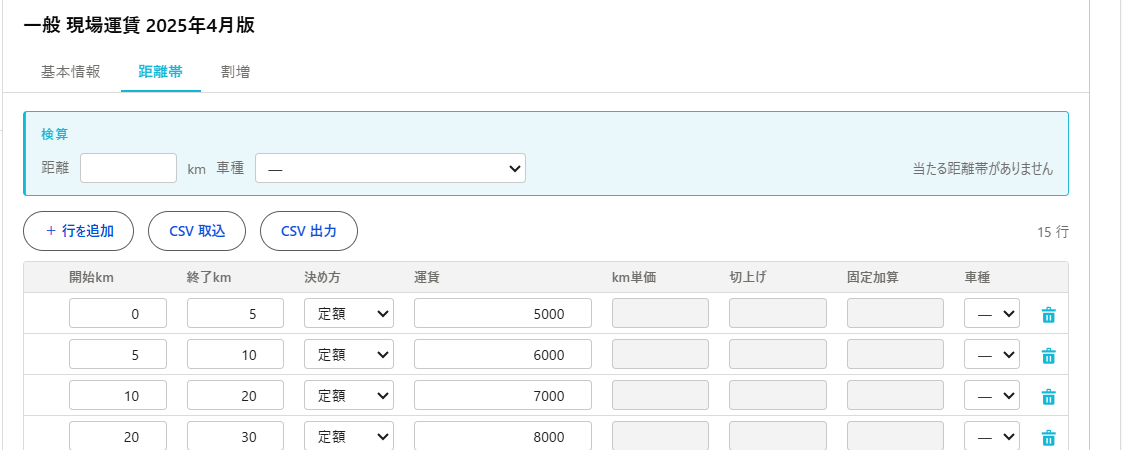Click the 運賃 field showing 7000

[503, 395]
